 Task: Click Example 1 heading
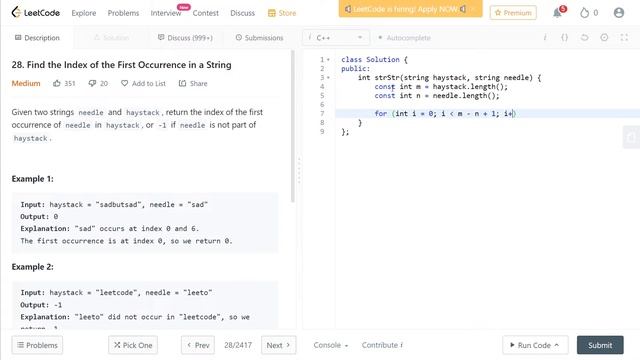[32, 179]
